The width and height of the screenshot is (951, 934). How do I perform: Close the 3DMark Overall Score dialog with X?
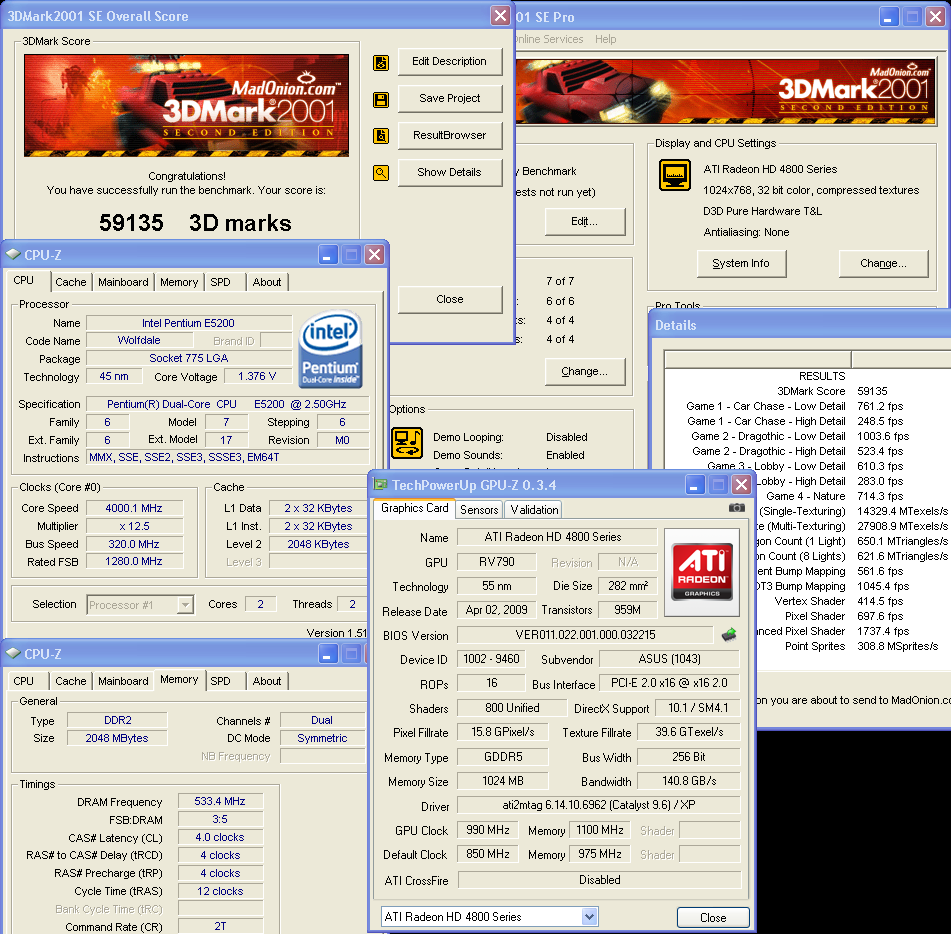coord(500,15)
